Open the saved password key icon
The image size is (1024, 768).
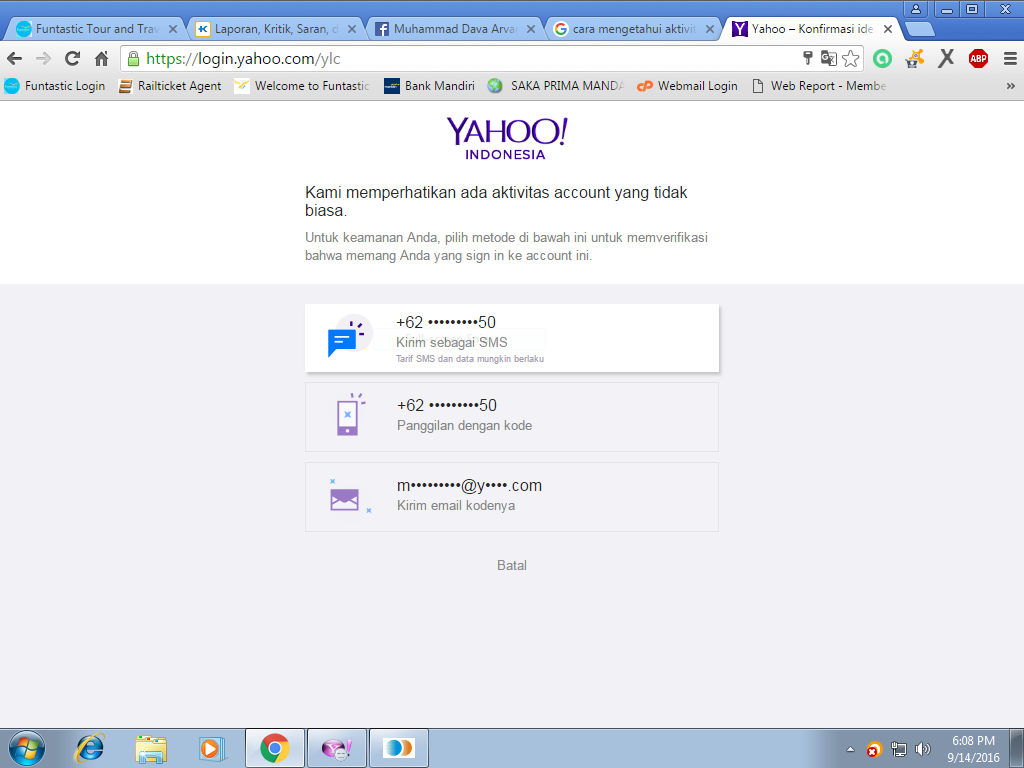pos(808,58)
